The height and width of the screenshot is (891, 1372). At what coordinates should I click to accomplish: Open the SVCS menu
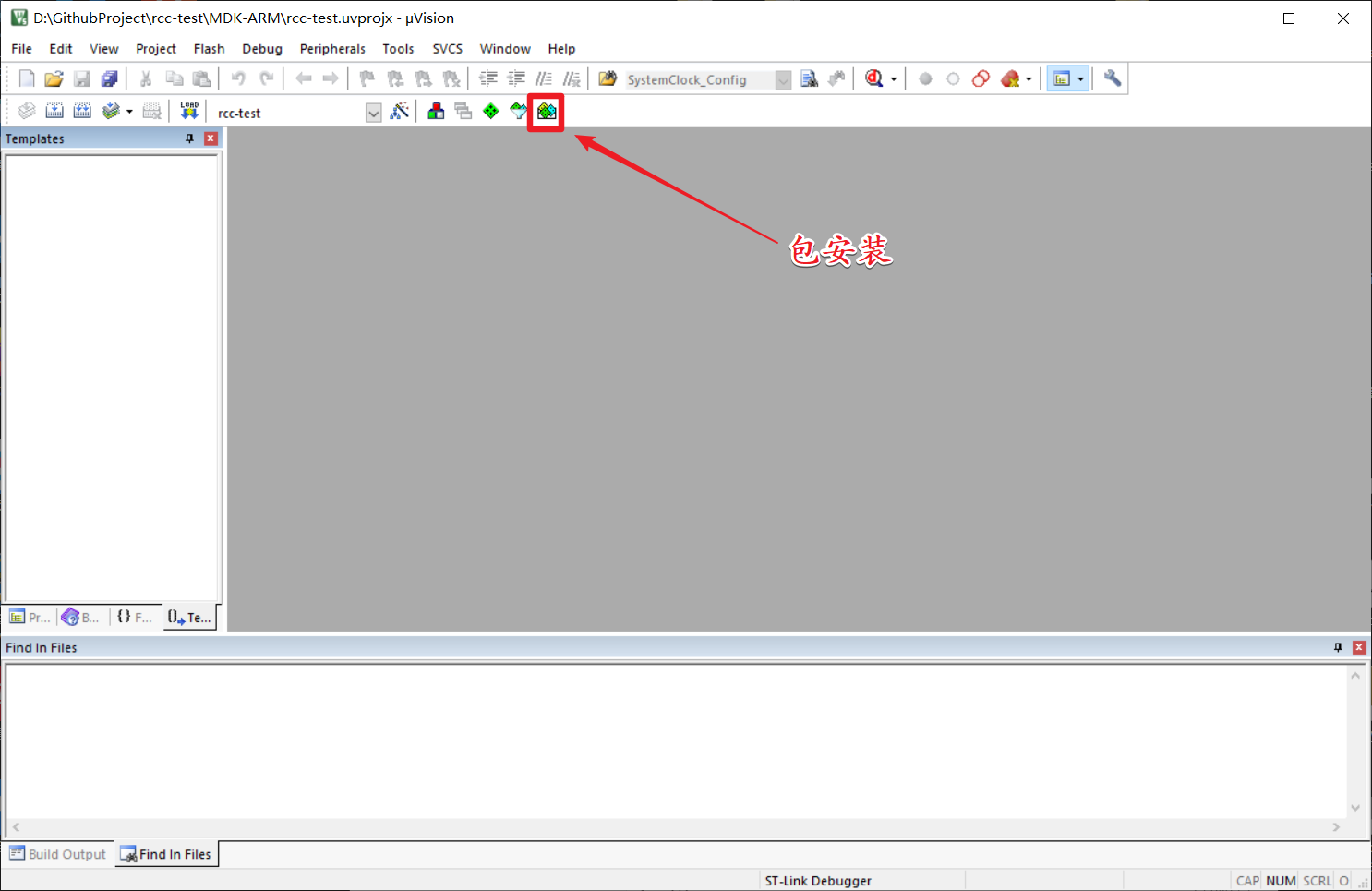pyautogui.click(x=448, y=49)
